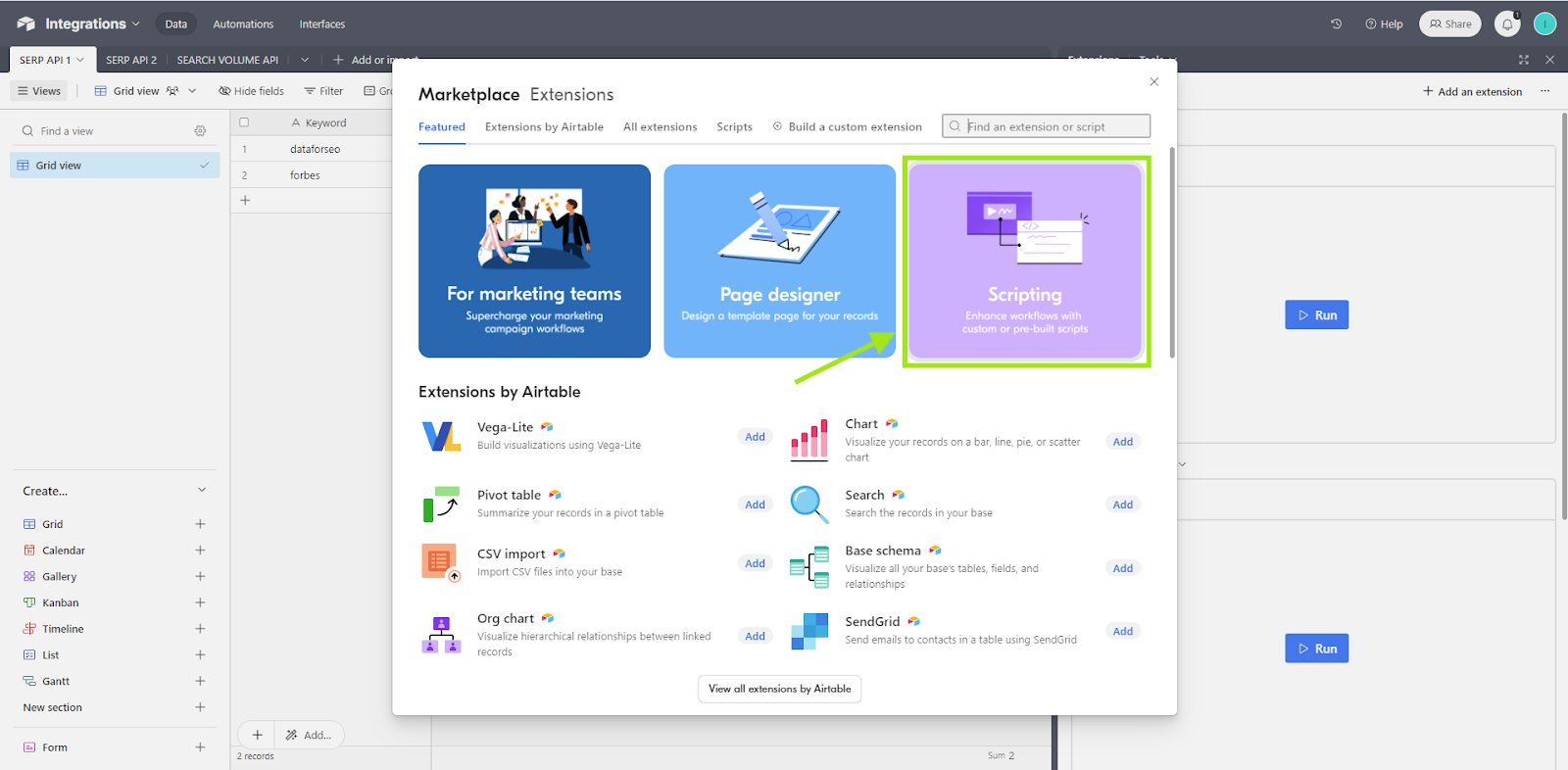1568x770 pixels.
Task: Click the Chart extension icon
Action: tap(809, 440)
